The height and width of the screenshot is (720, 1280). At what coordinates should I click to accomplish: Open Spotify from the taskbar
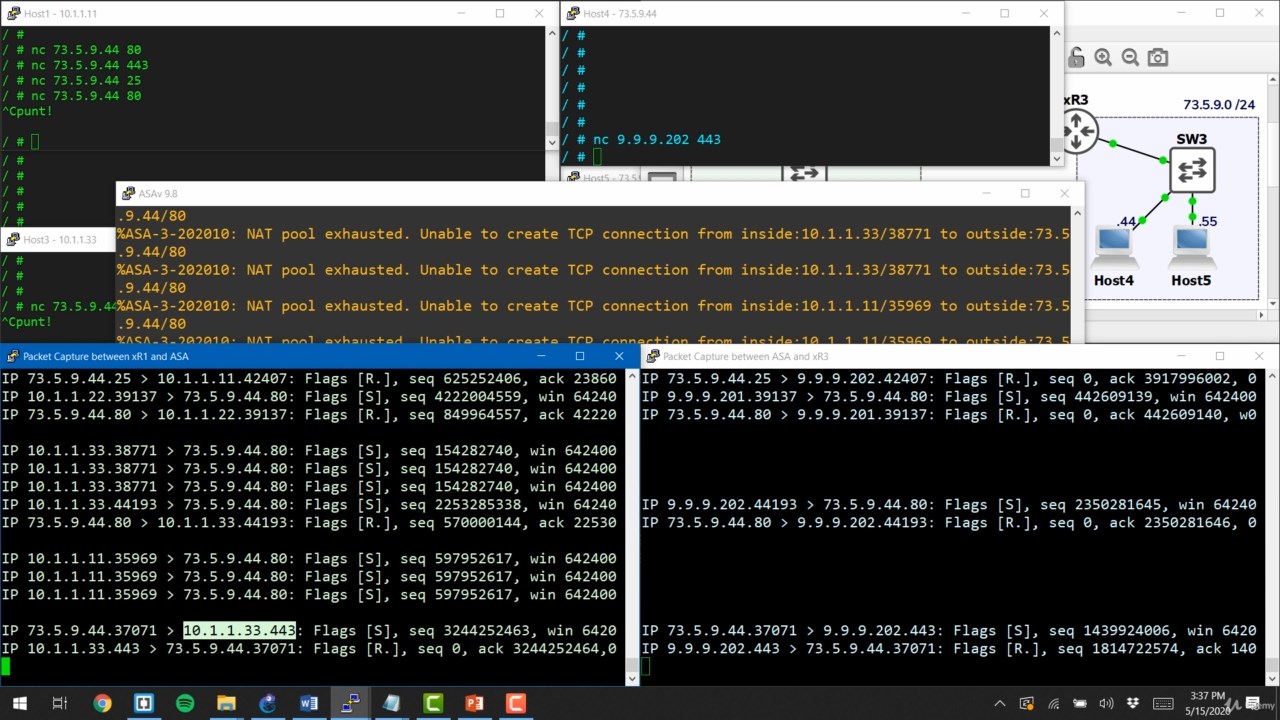pyautogui.click(x=185, y=703)
